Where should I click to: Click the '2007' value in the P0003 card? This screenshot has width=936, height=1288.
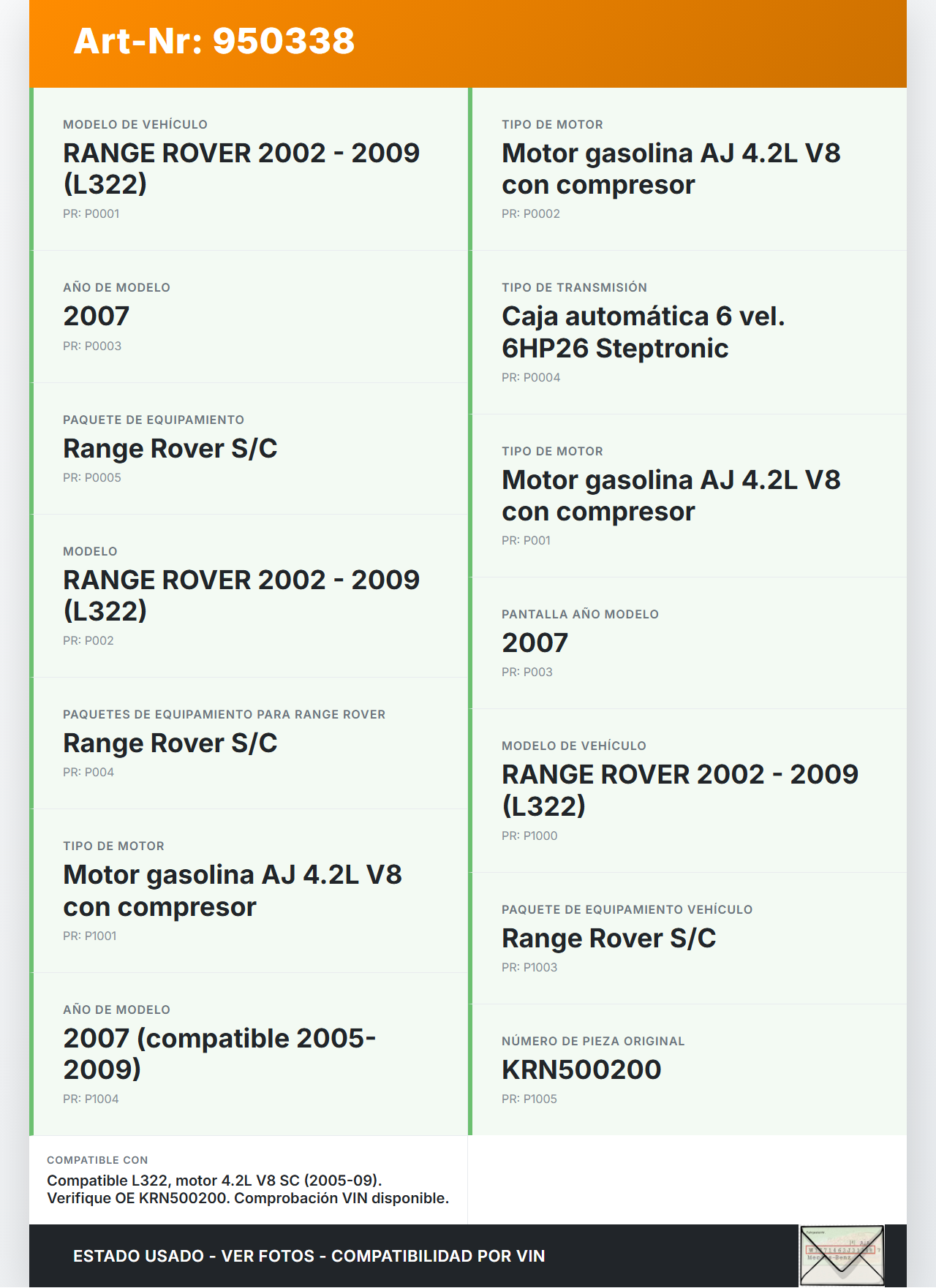(97, 316)
